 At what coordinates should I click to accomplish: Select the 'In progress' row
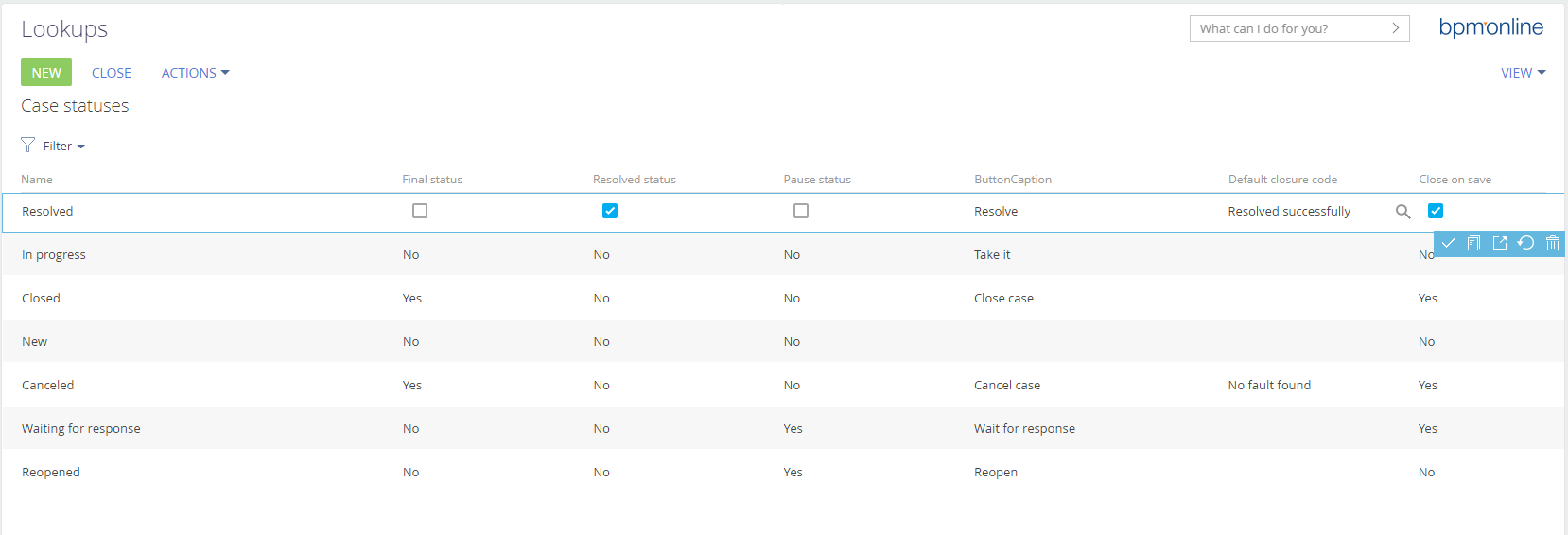[x=783, y=254]
